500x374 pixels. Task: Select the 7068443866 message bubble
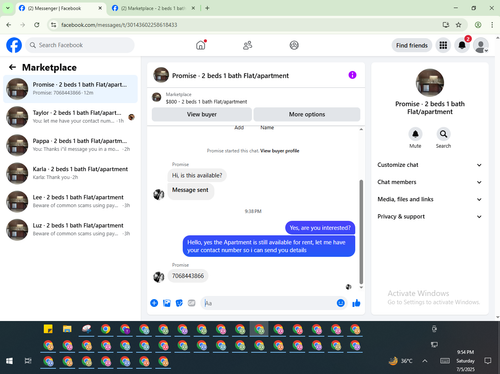coord(188,276)
